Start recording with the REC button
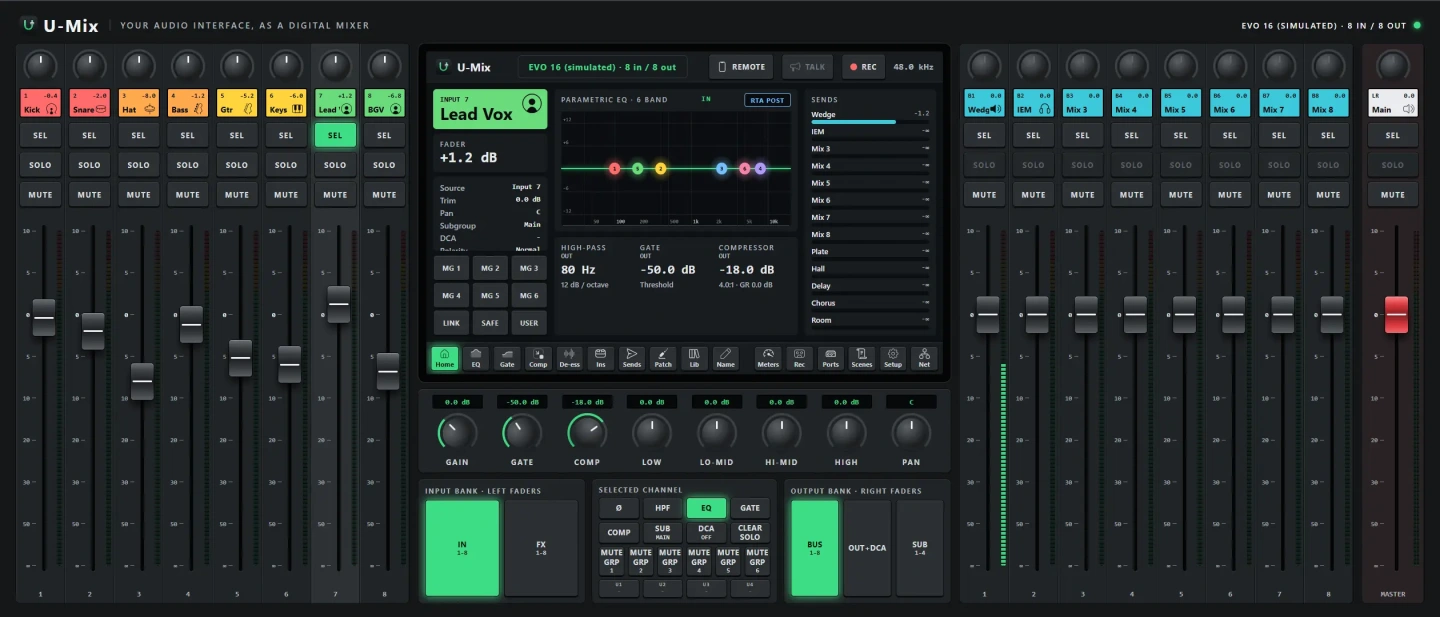The height and width of the screenshot is (617, 1440). point(864,67)
